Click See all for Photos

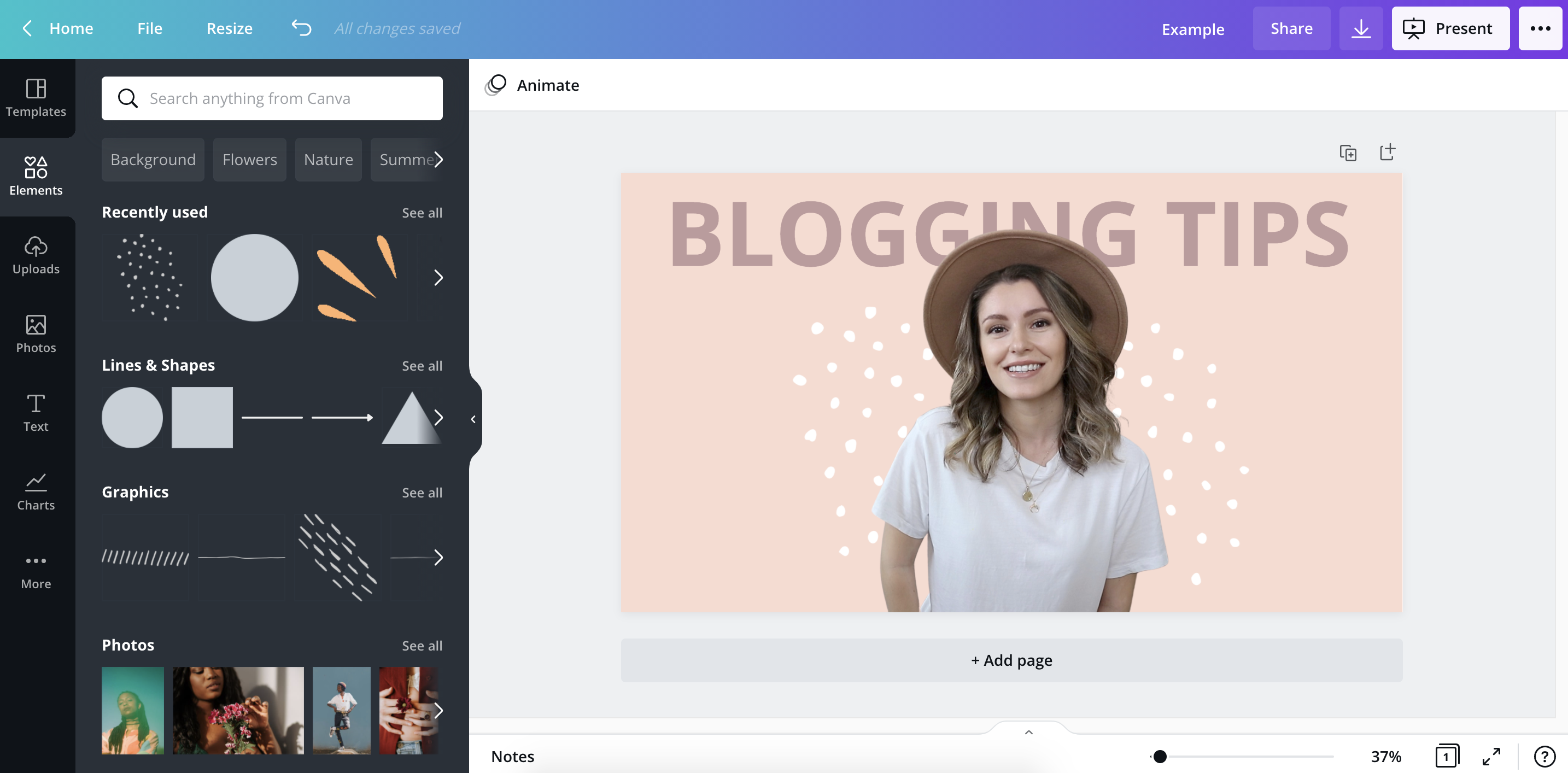(x=422, y=646)
